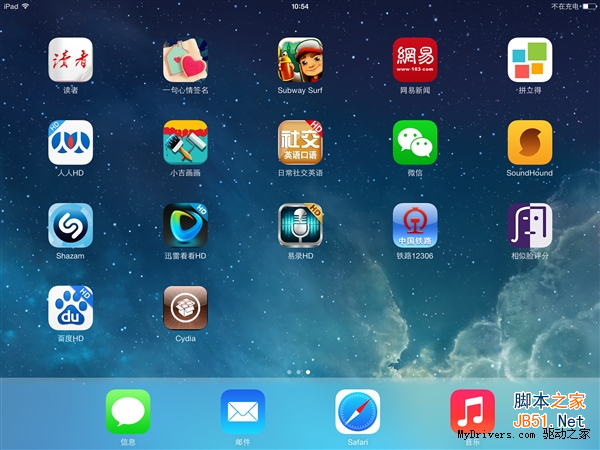Go to first home screen page dot
This screenshot has width=600, height=450.
[x=289, y=372]
